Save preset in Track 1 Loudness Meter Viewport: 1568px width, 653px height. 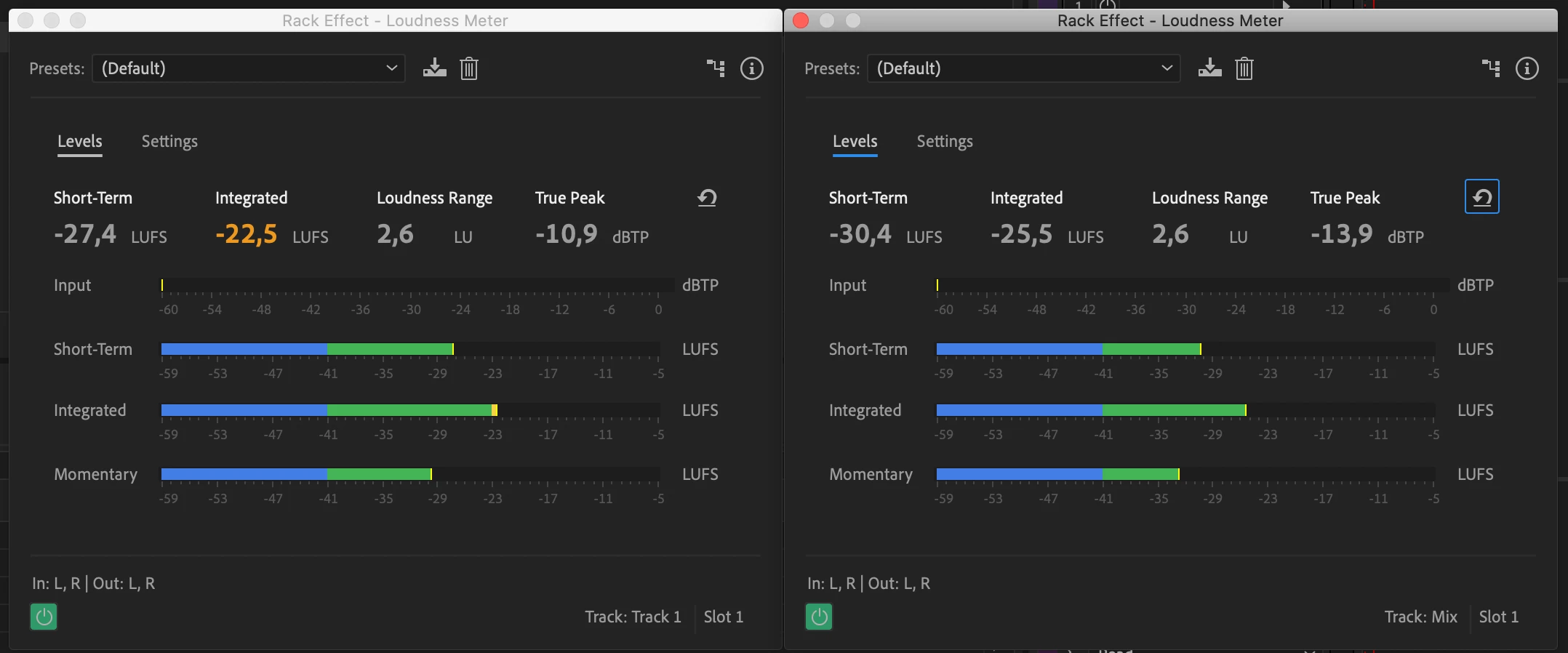435,68
